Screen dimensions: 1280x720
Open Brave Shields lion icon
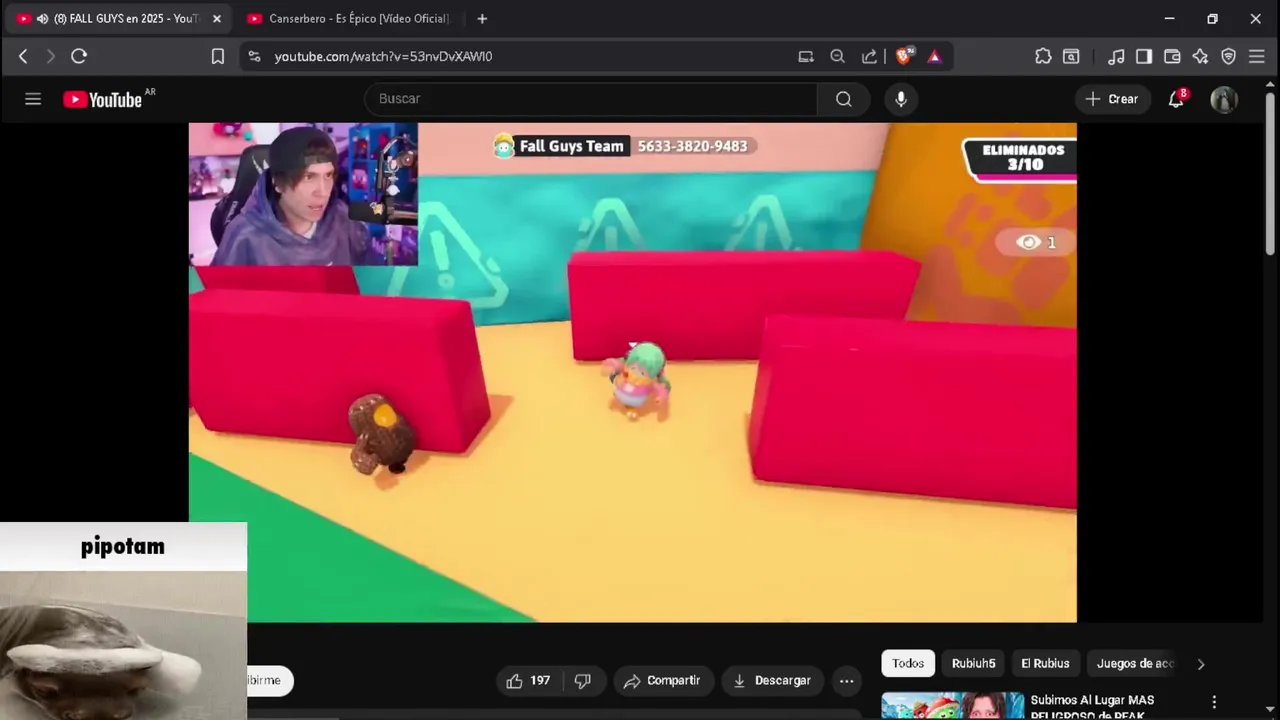[904, 56]
